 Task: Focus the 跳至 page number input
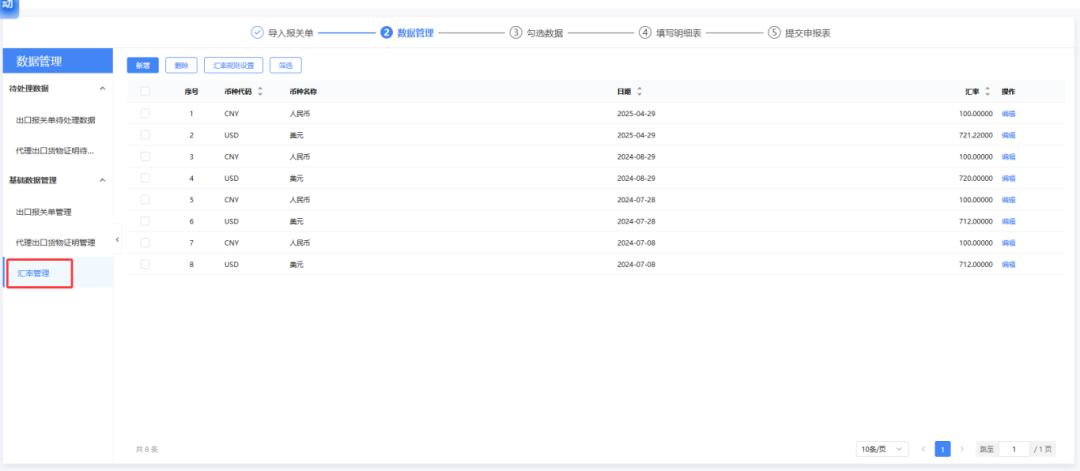coord(1014,449)
